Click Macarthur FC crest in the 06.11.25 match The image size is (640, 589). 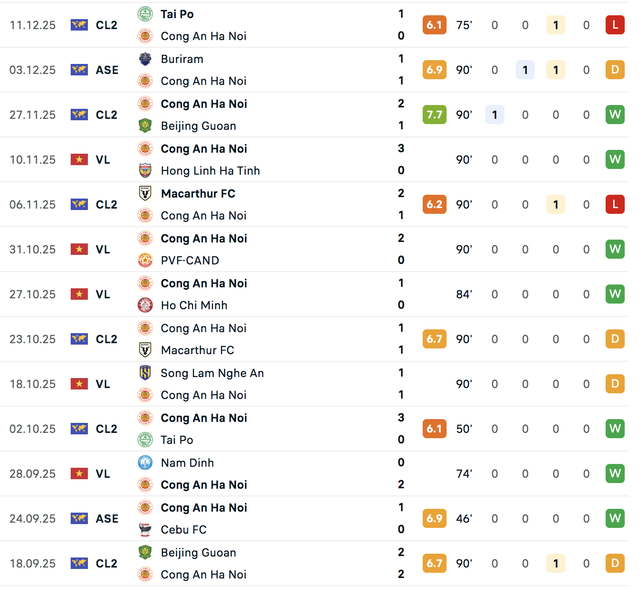[145, 194]
